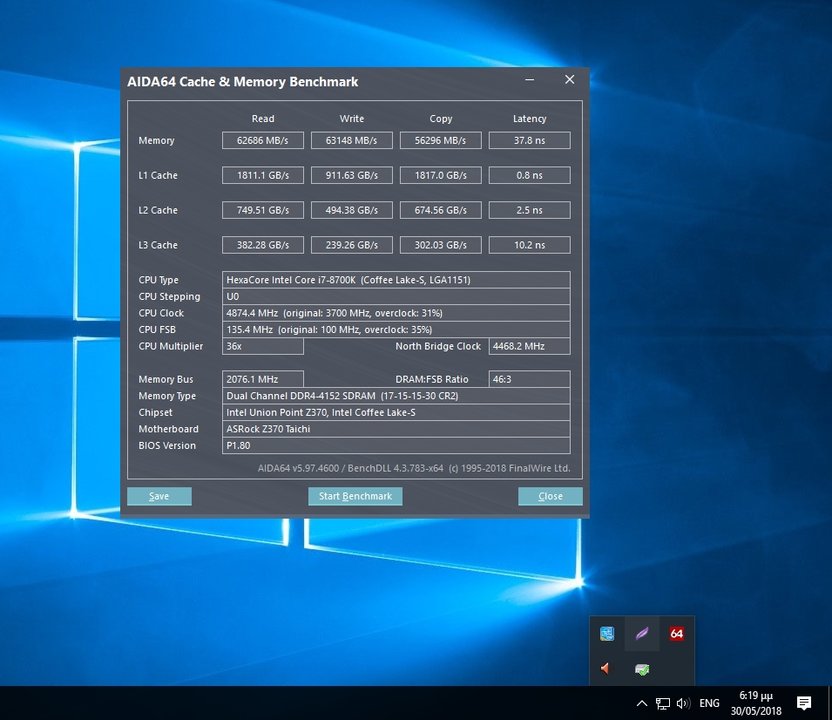This screenshot has width=832, height=720.
Task: Collapse the hidden tray icons chevron
Action: tap(642, 704)
